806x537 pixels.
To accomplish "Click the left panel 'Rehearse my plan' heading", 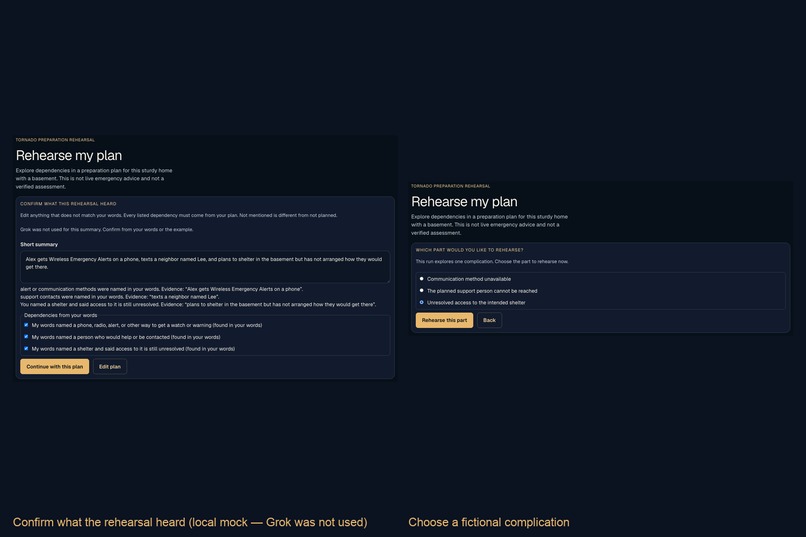I will click(x=69, y=155).
